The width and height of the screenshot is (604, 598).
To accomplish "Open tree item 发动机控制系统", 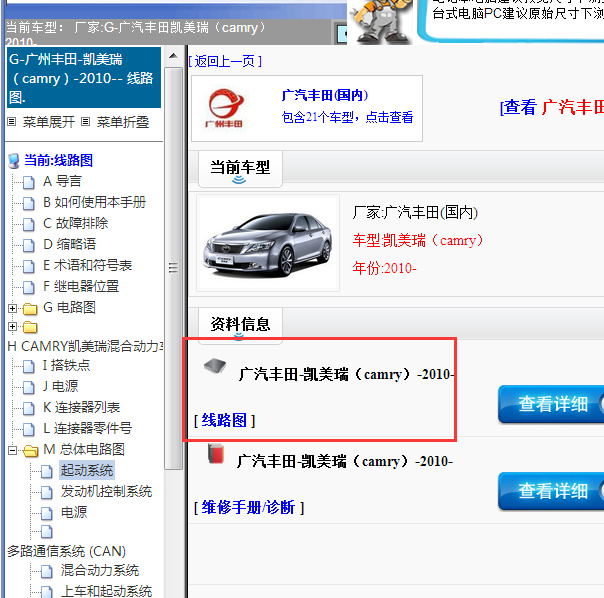I will [106, 492].
